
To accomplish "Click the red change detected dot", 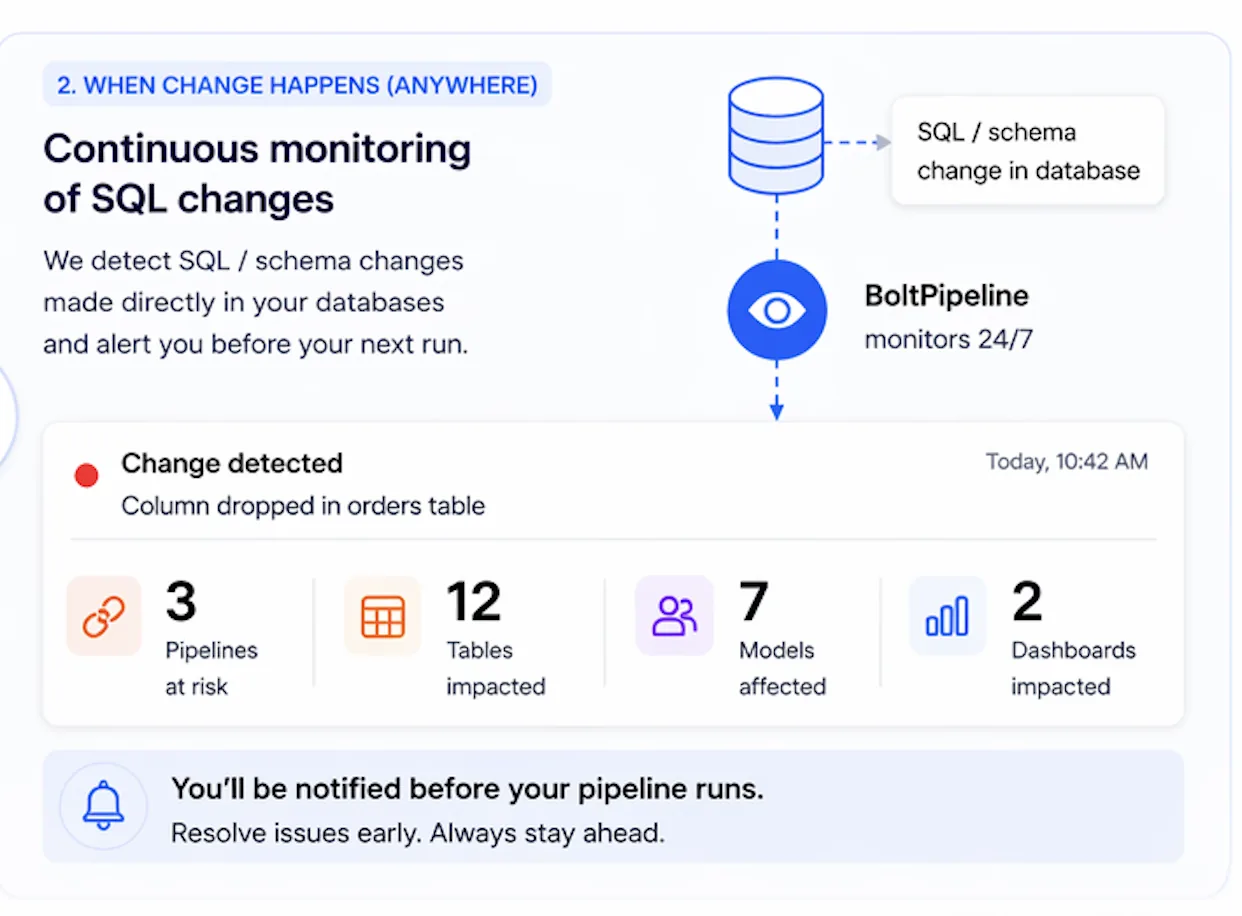I will [87, 476].
